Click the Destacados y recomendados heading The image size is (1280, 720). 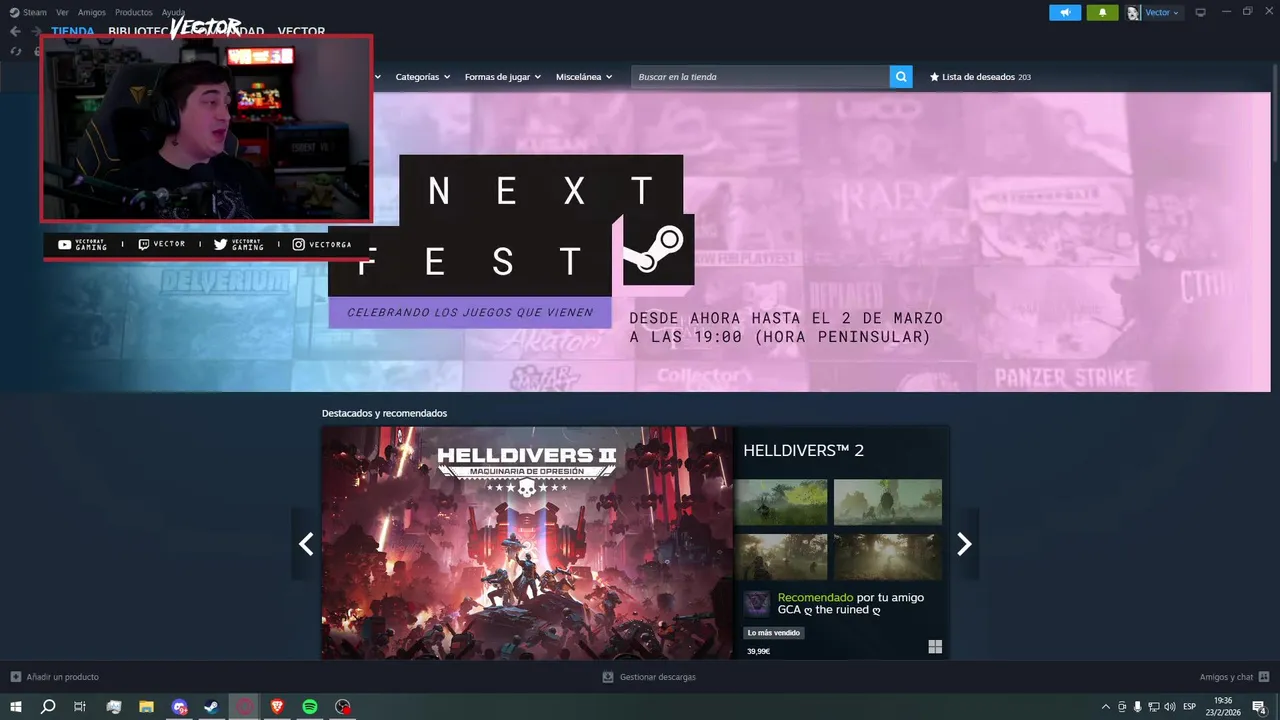coord(384,413)
